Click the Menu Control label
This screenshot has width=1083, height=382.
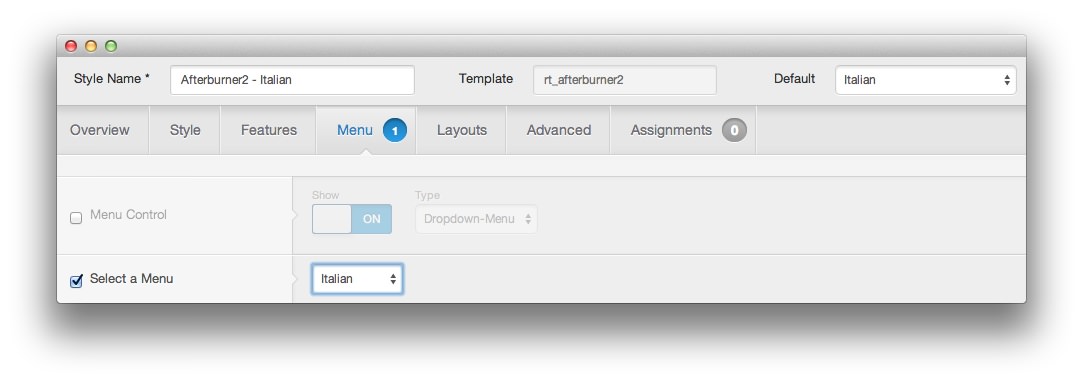pos(128,215)
